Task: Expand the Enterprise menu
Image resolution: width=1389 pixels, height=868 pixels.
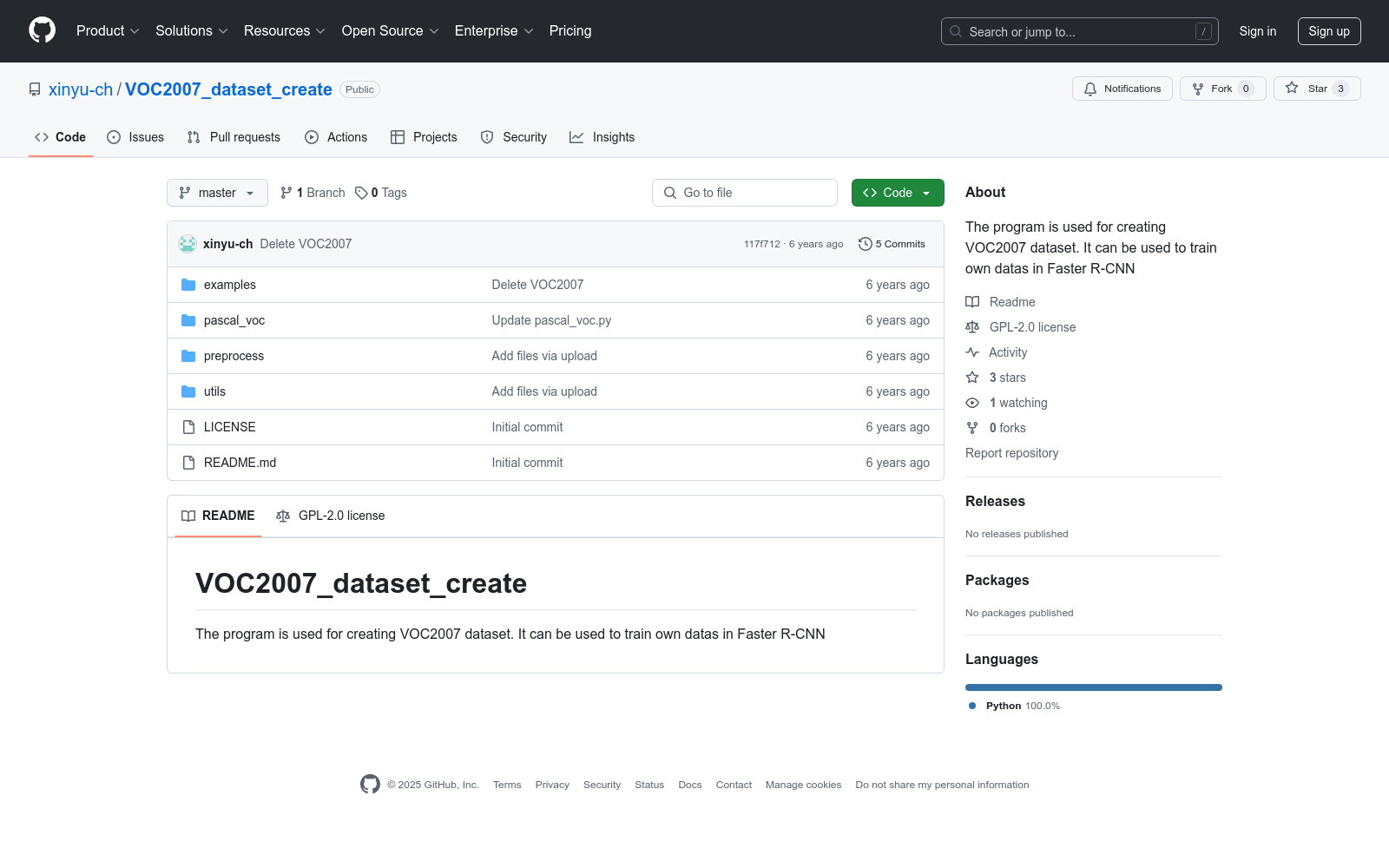Action: click(494, 30)
